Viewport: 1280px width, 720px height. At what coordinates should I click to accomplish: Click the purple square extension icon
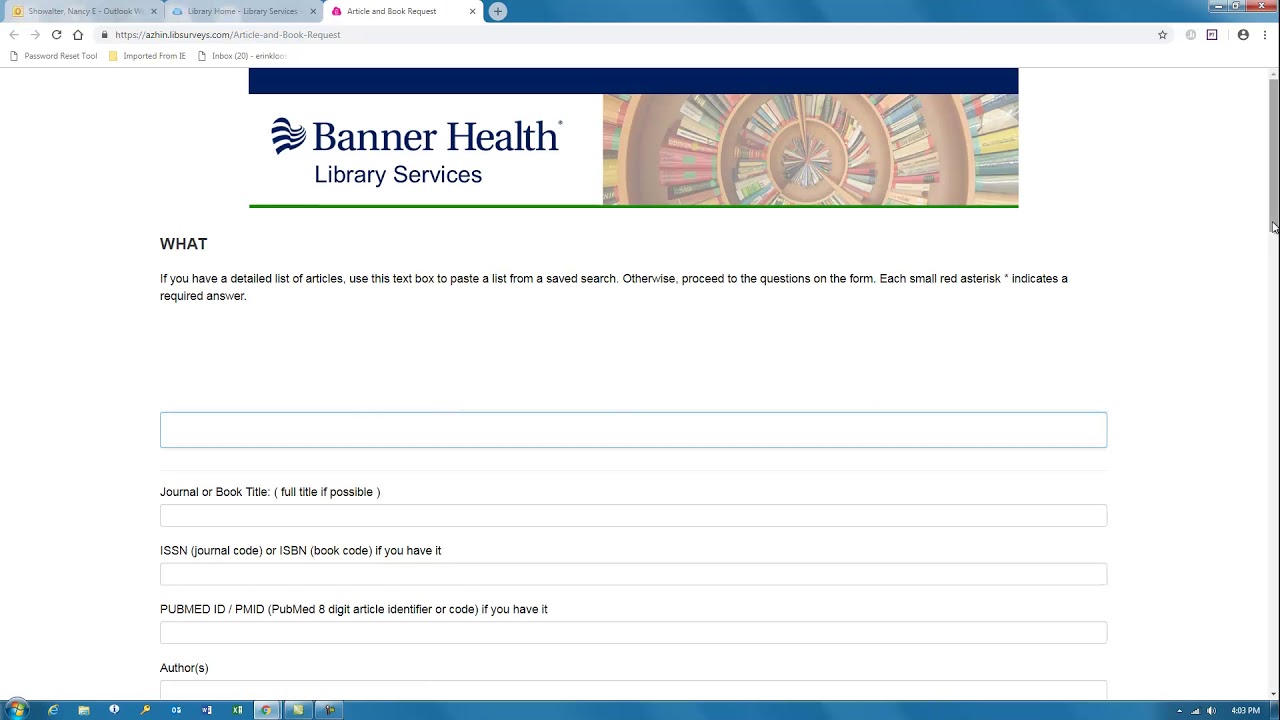point(1212,35)
